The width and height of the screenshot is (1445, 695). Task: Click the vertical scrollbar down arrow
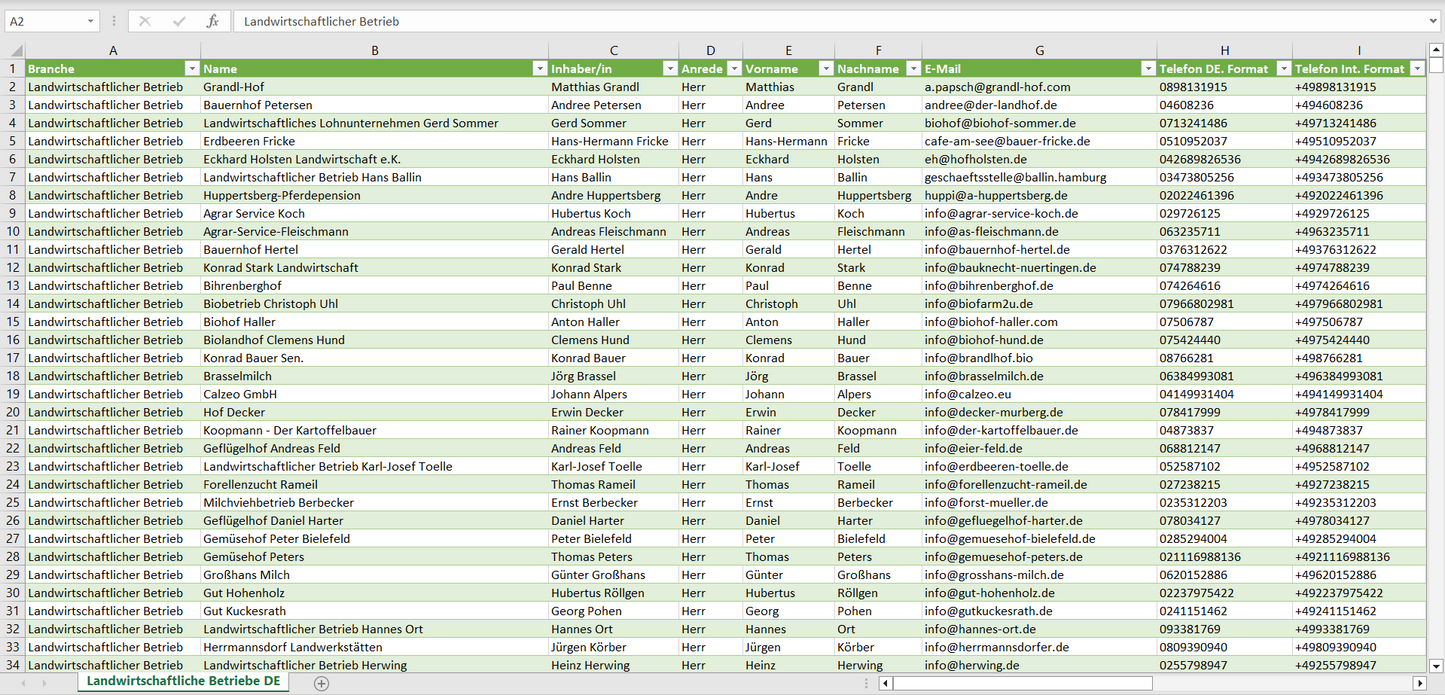point(1436,665)
